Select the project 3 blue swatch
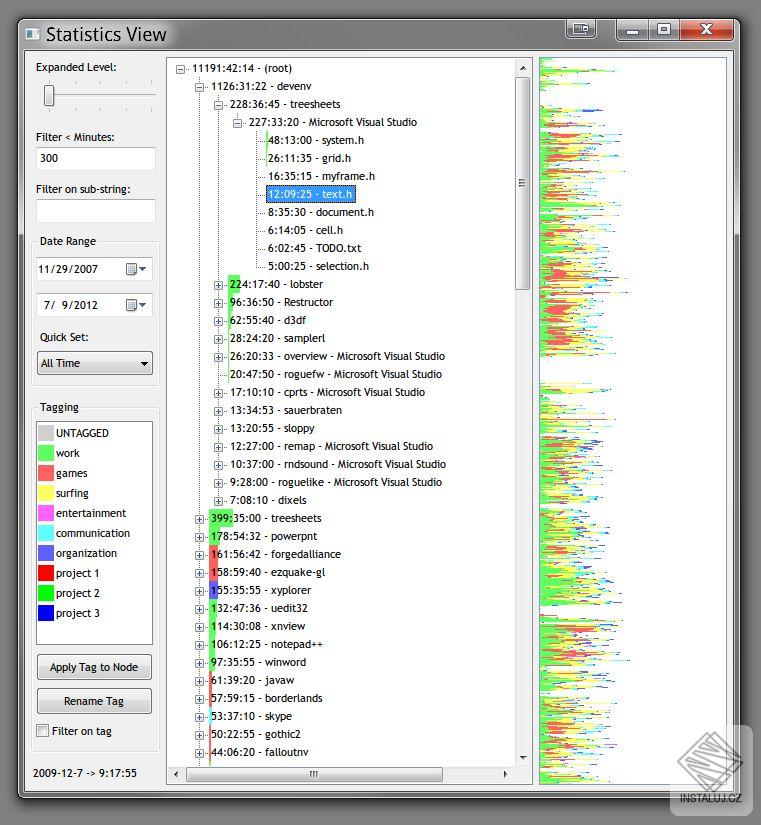 pos(46,613)
